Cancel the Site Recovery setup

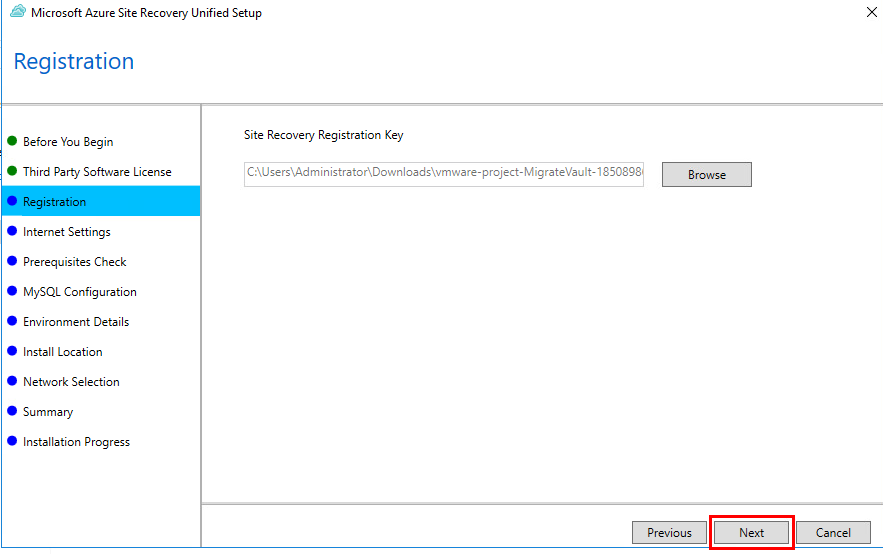[x=833, y=533]
